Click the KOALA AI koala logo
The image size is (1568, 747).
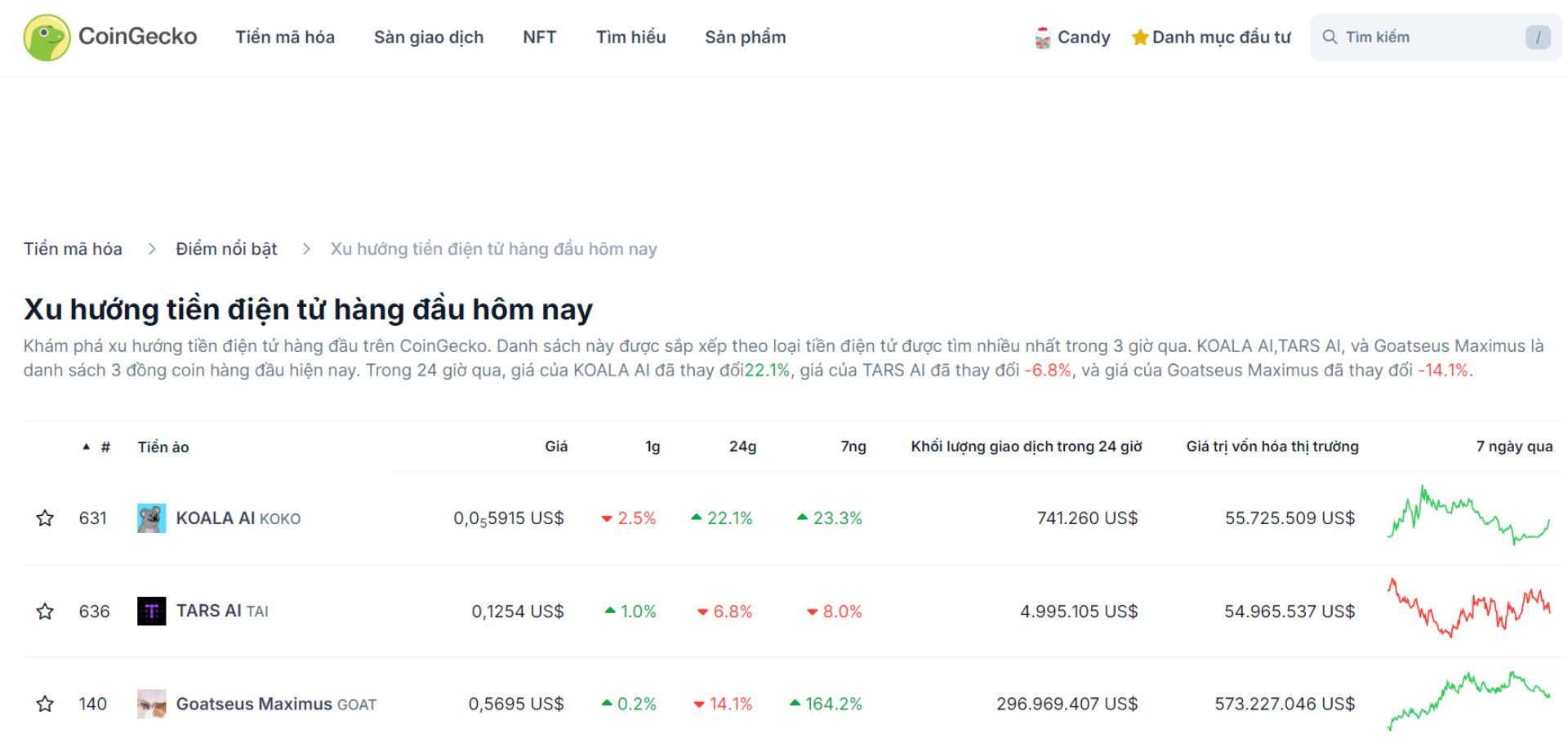150,517
